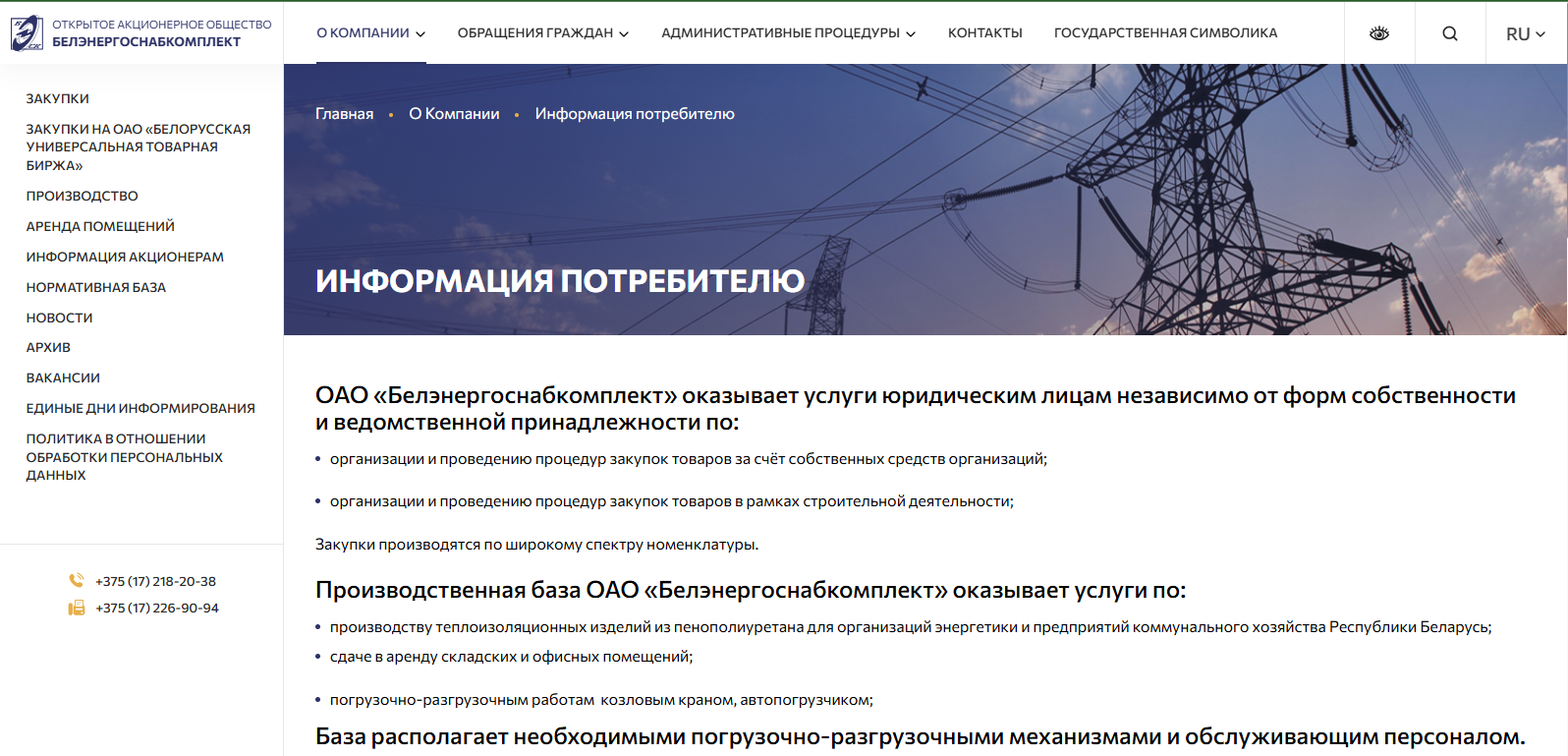Open ПОЛИТИКА В ОТНОШЕНИИ ОБРАБОТКИ ПЕРСОНАЛЬНЫХ ДАННЫХ

125,457
